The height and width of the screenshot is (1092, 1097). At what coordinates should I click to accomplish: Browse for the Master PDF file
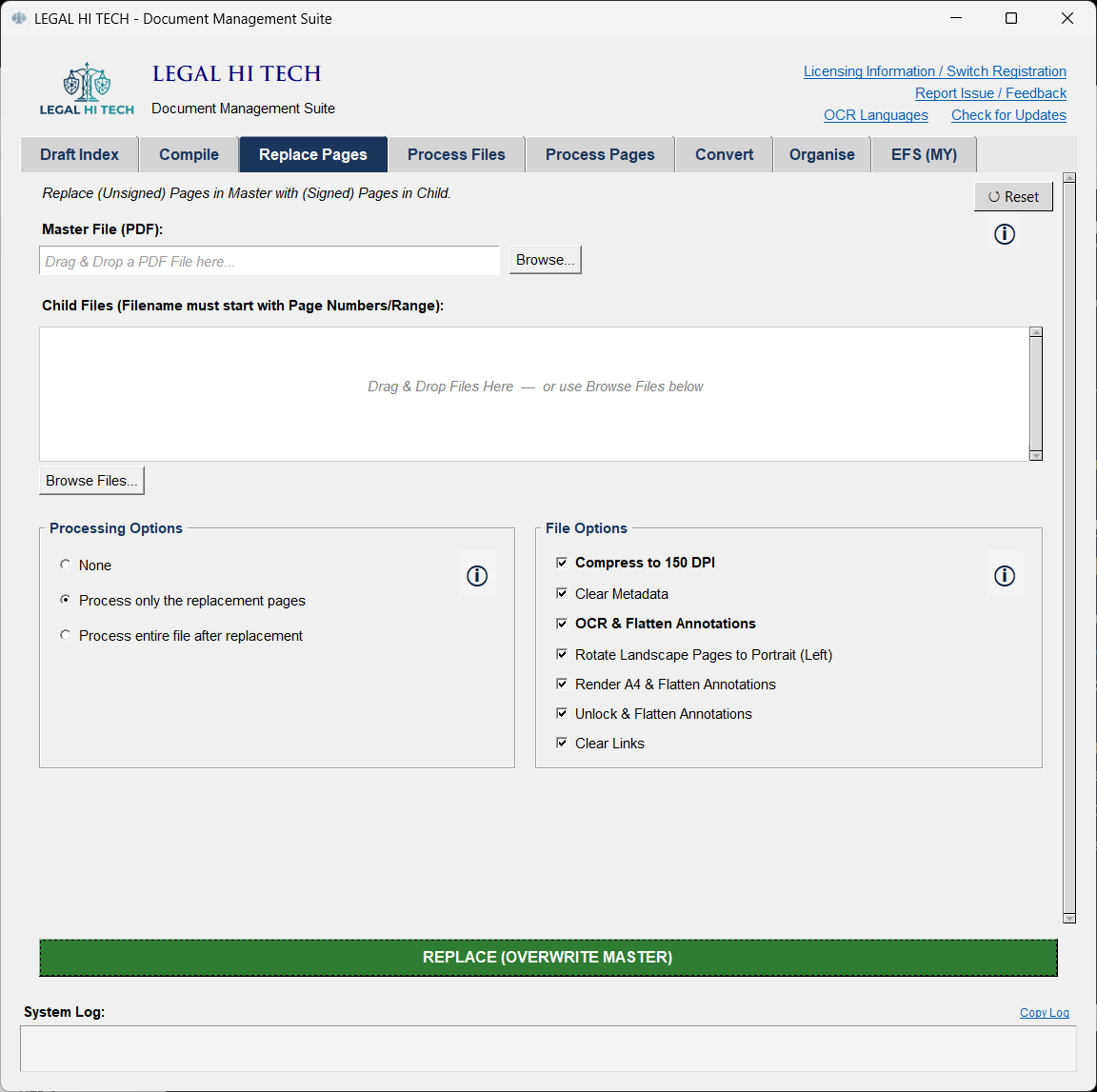(545, 260)
